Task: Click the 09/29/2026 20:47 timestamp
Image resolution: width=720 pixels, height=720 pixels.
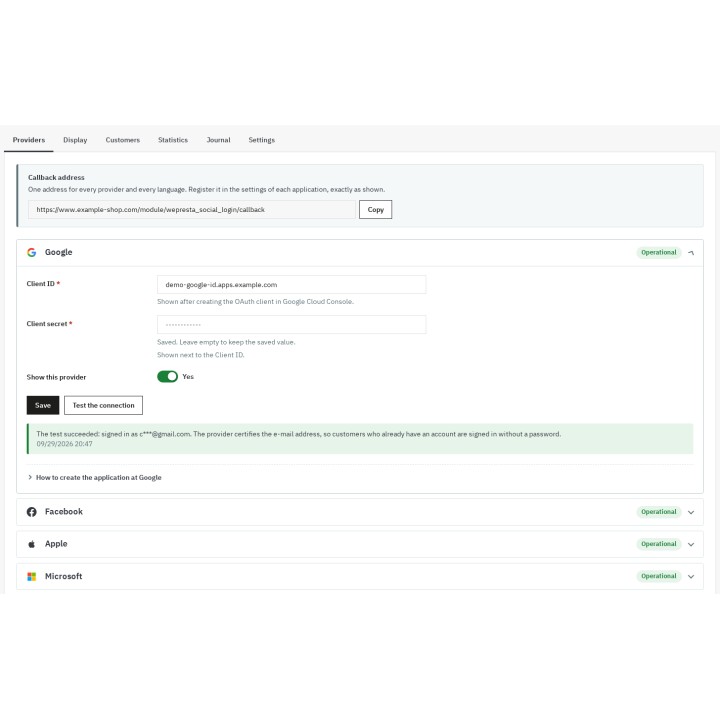Action: point(64,444)
